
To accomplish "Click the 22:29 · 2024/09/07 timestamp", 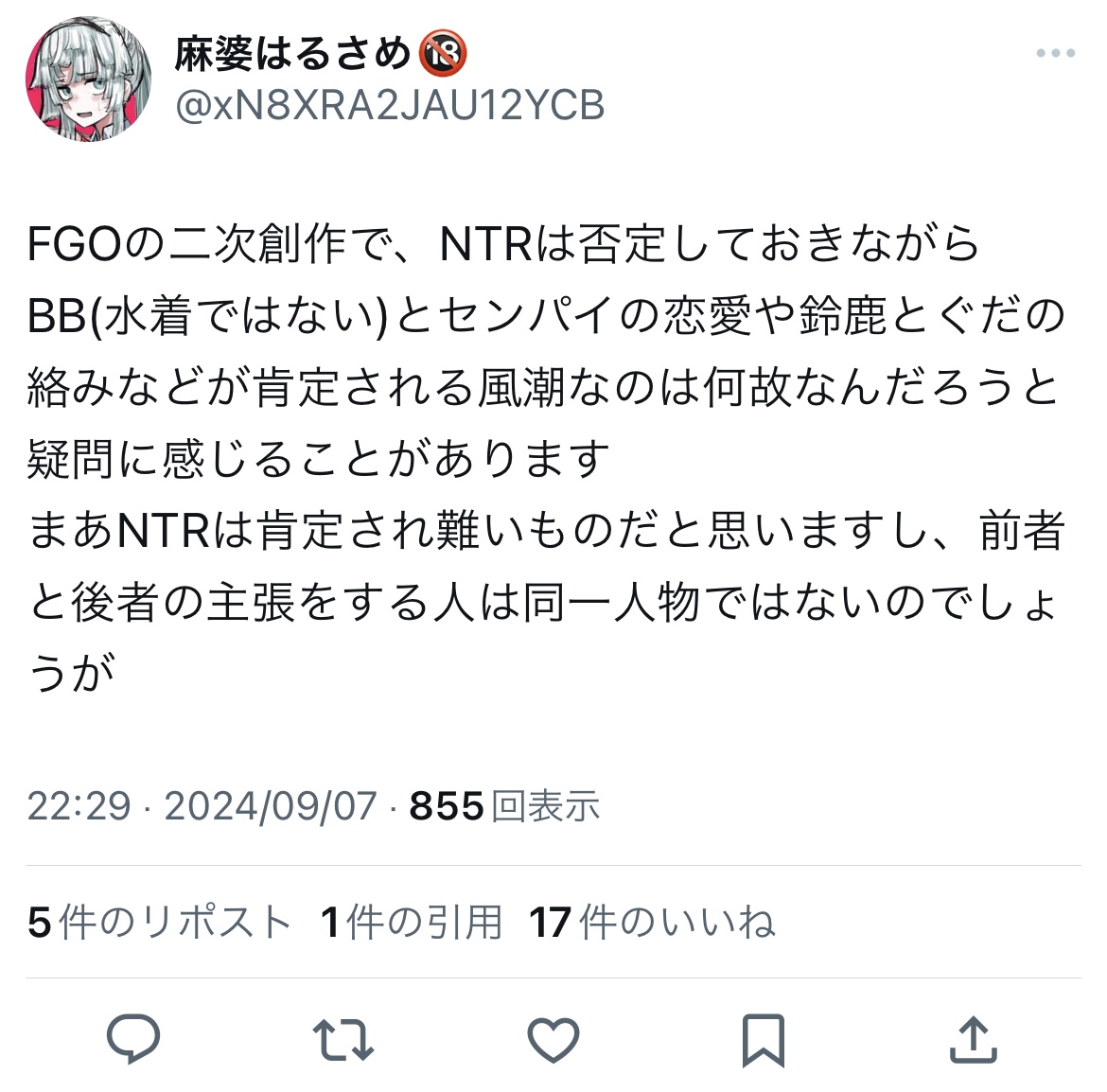I will point(202,805).
